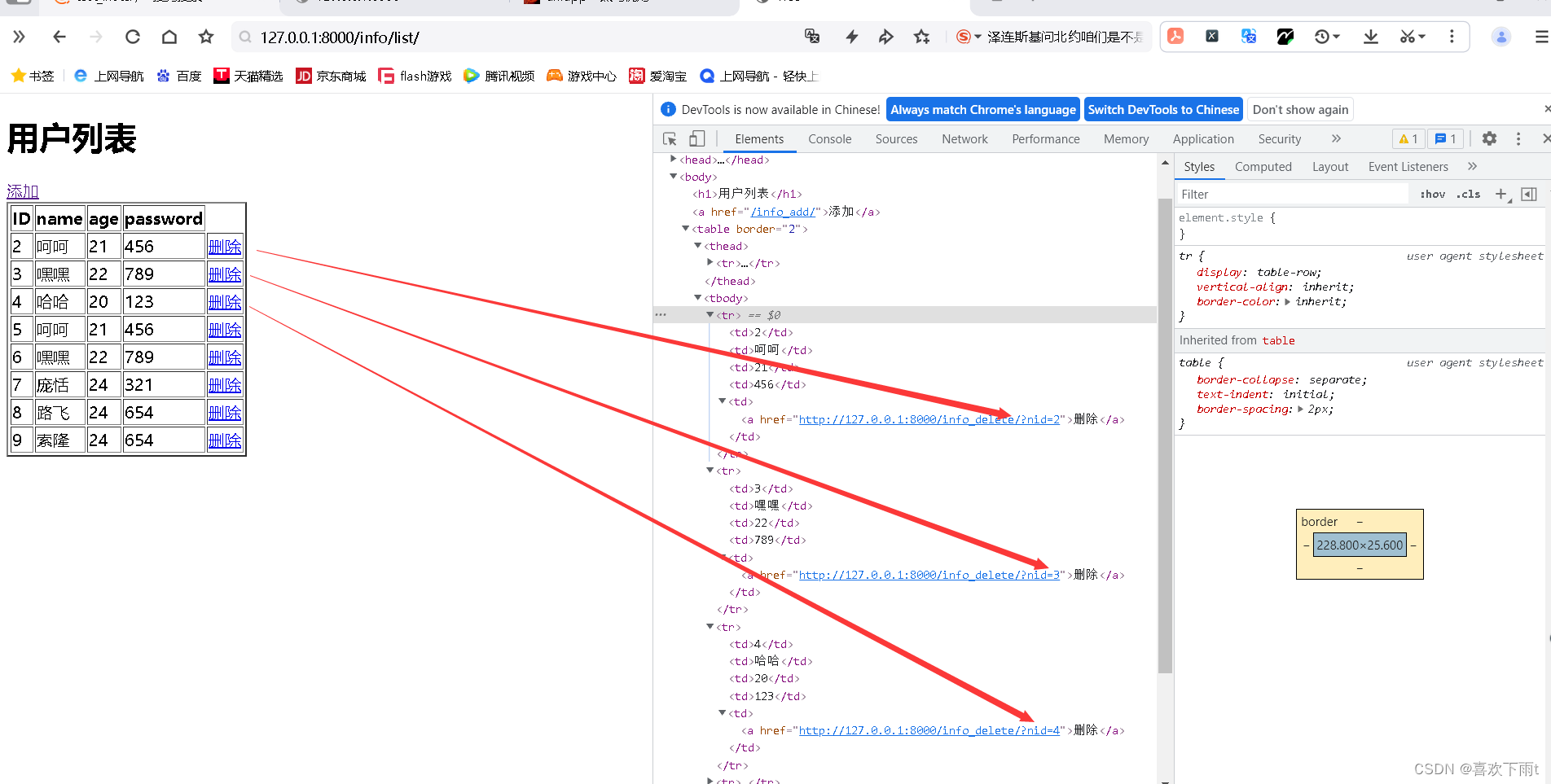Viewport: 1551px width, 784px height.
Task: Toggle the .cls class editor
Action: 1470,194
